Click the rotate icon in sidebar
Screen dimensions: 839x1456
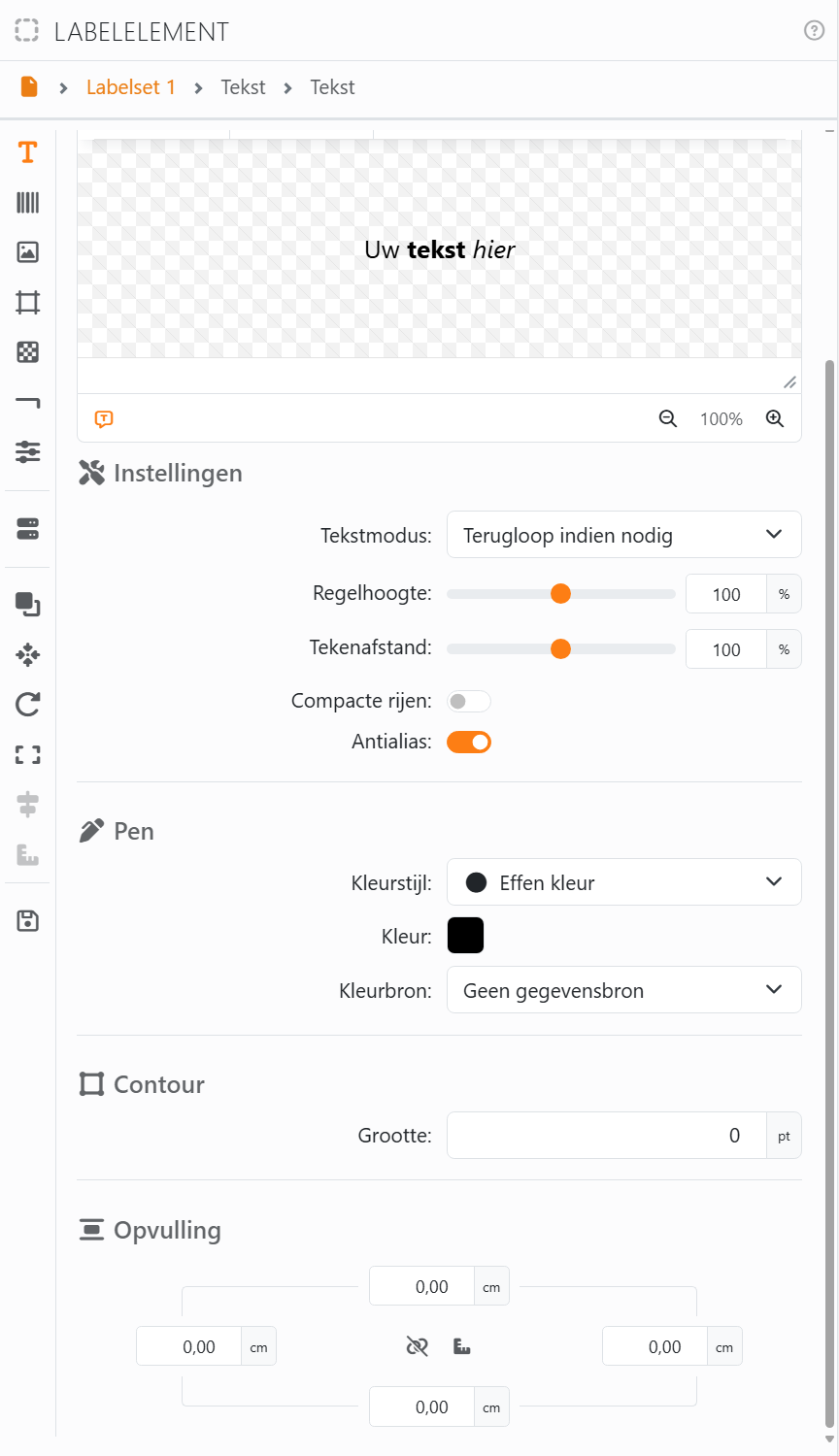(28, 705)
